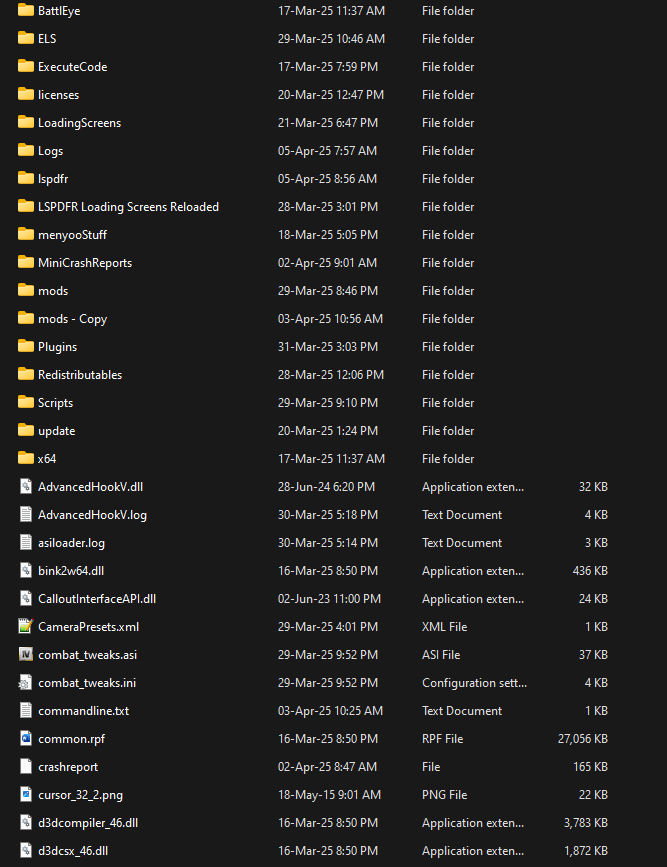Select the 30-Mar-25 5:14 PM date
Screen dimensions: 667x867
(x=328, y=542)
